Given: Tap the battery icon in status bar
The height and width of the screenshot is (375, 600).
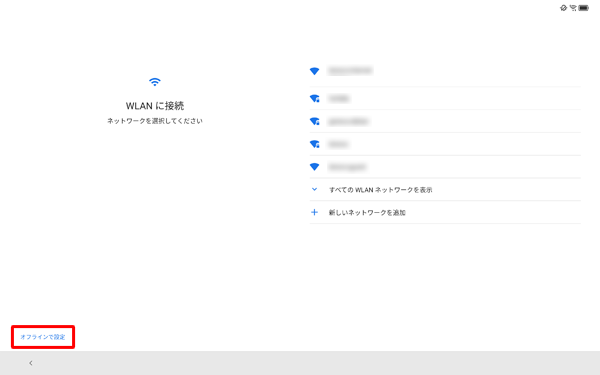Looking at the screenshot, I should pos(584,8).
